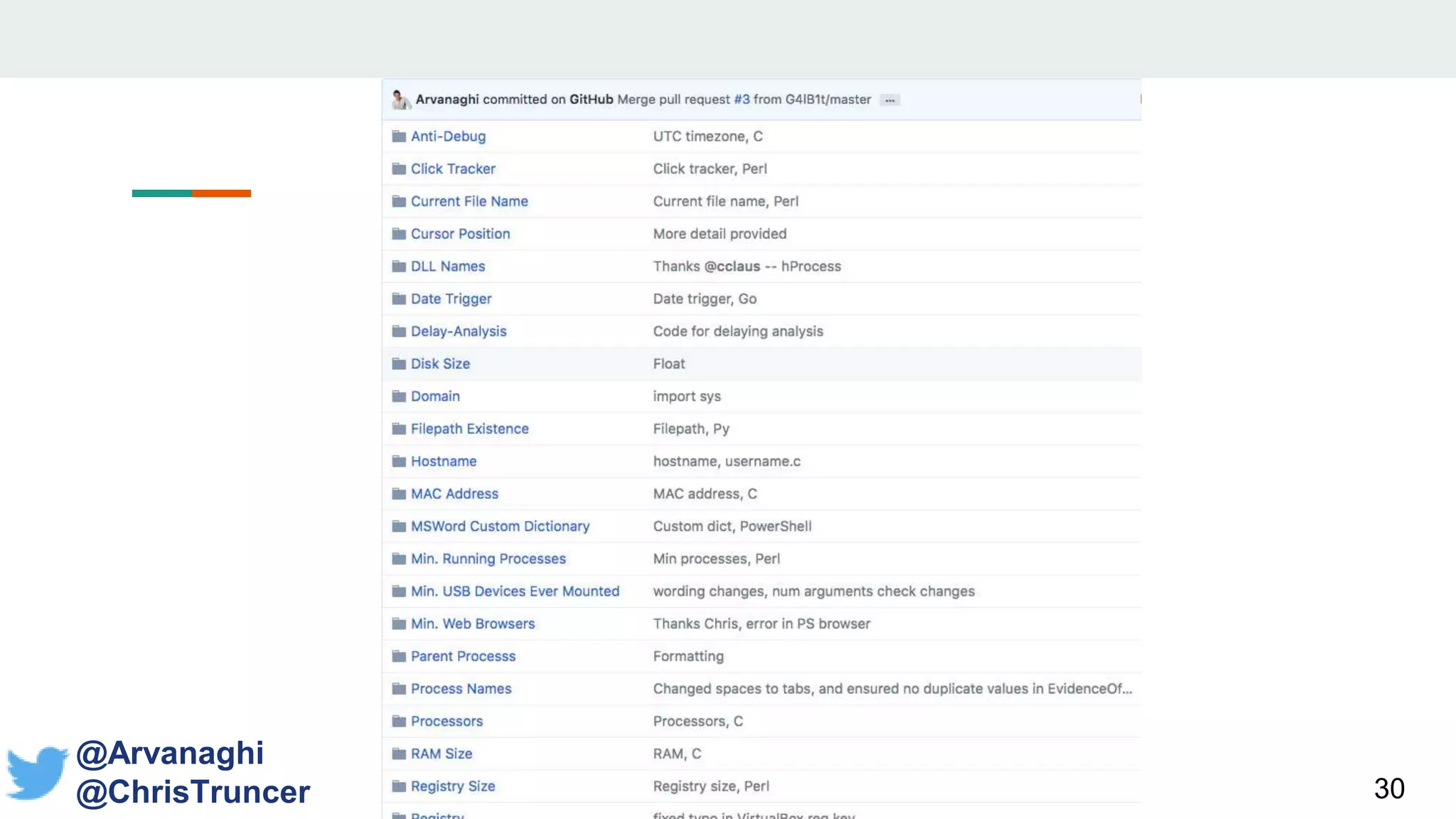
Task: Click the folder icon beside Hostname
Action: coord(399,461)
